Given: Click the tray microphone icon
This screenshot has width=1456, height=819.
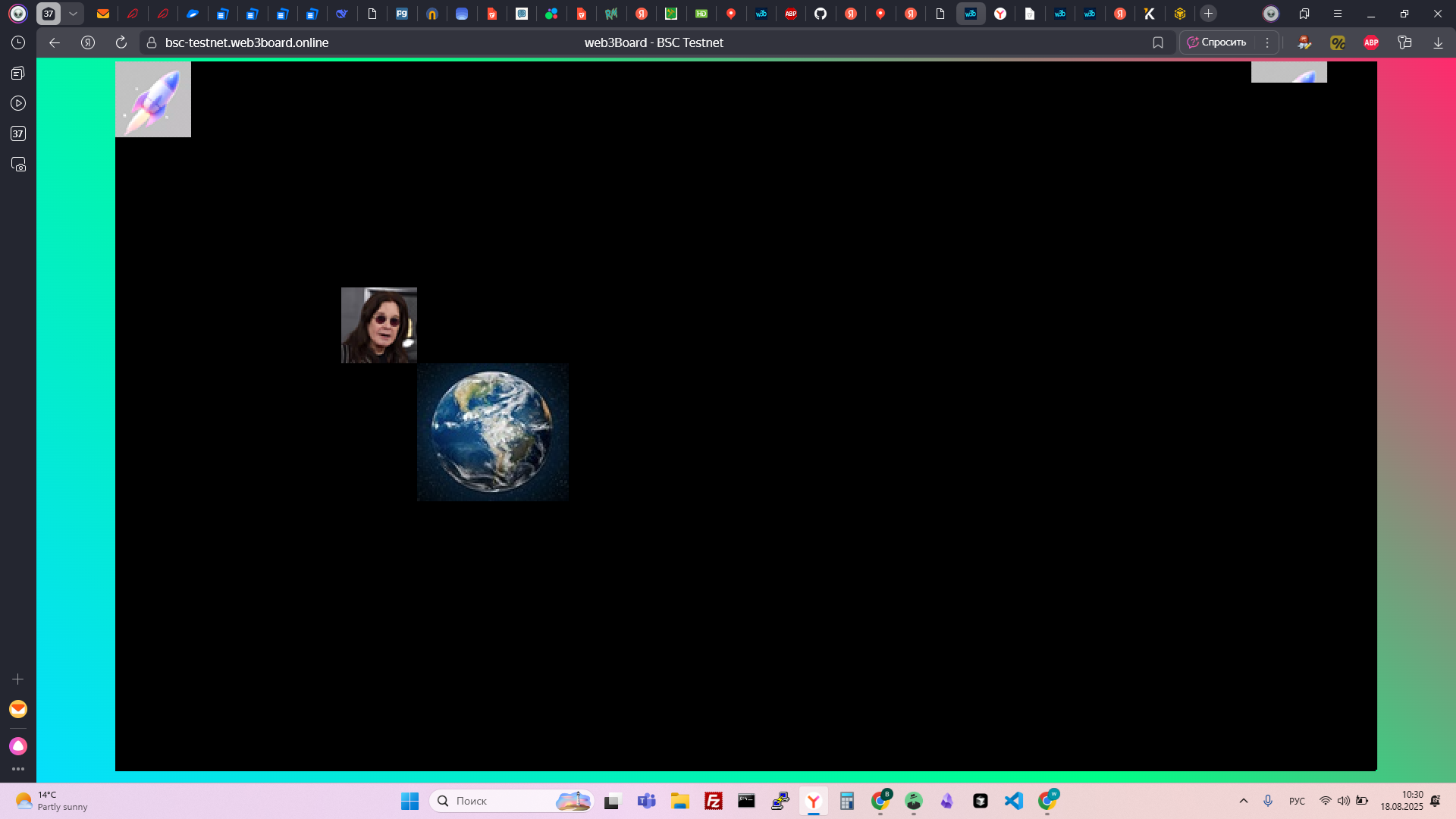Looking at the screenshot, I should coord(1268,801).
